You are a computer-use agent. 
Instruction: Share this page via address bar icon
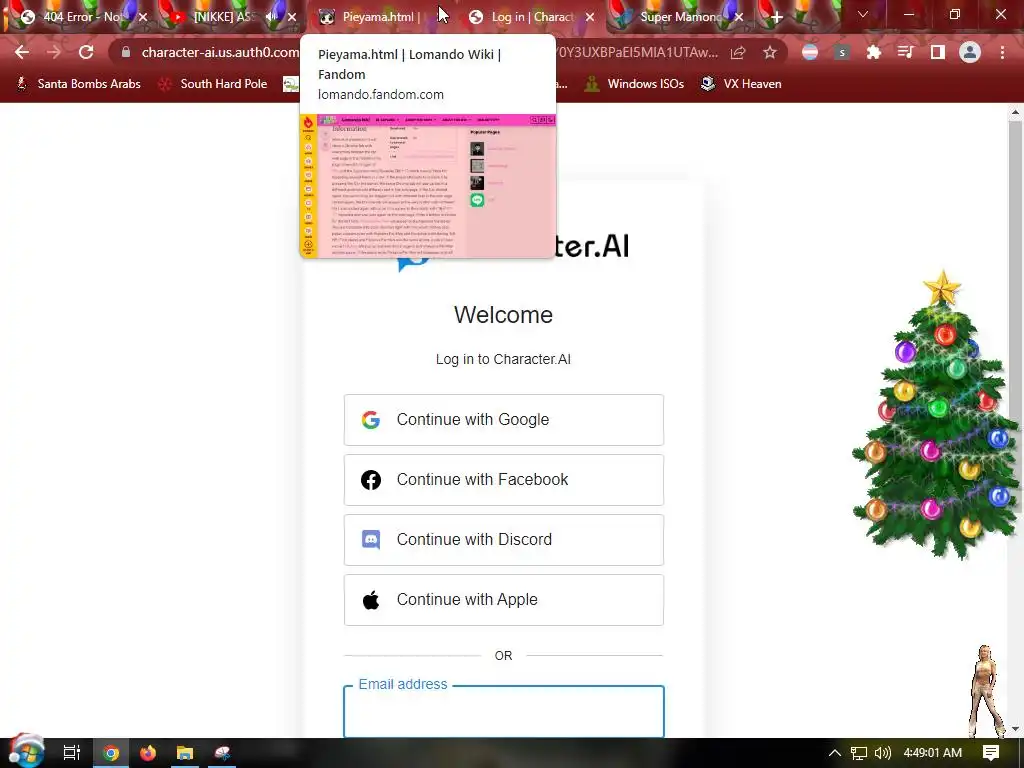click(738, 52)
